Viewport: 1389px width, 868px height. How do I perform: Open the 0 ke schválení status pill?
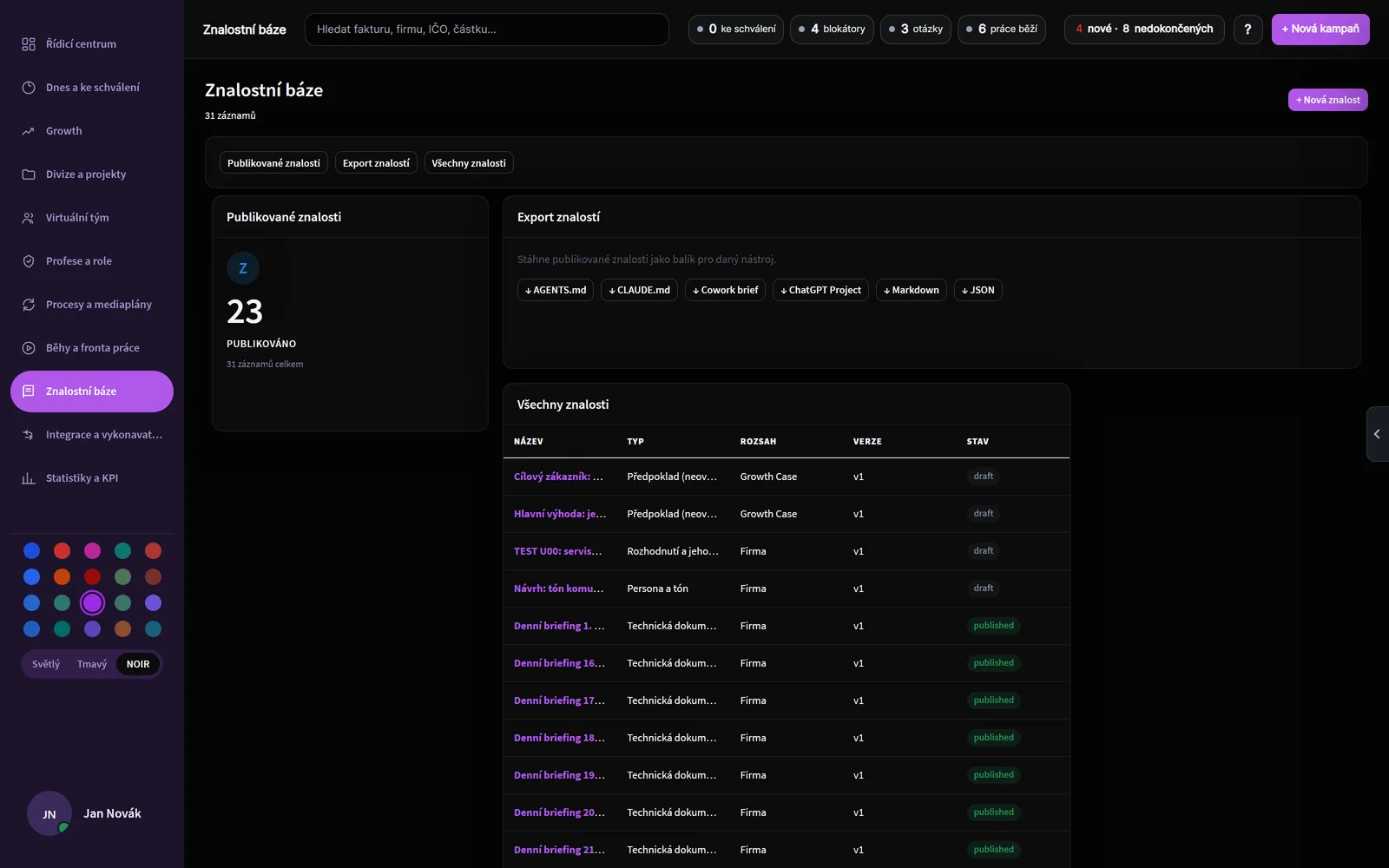(x=736, y=30)
